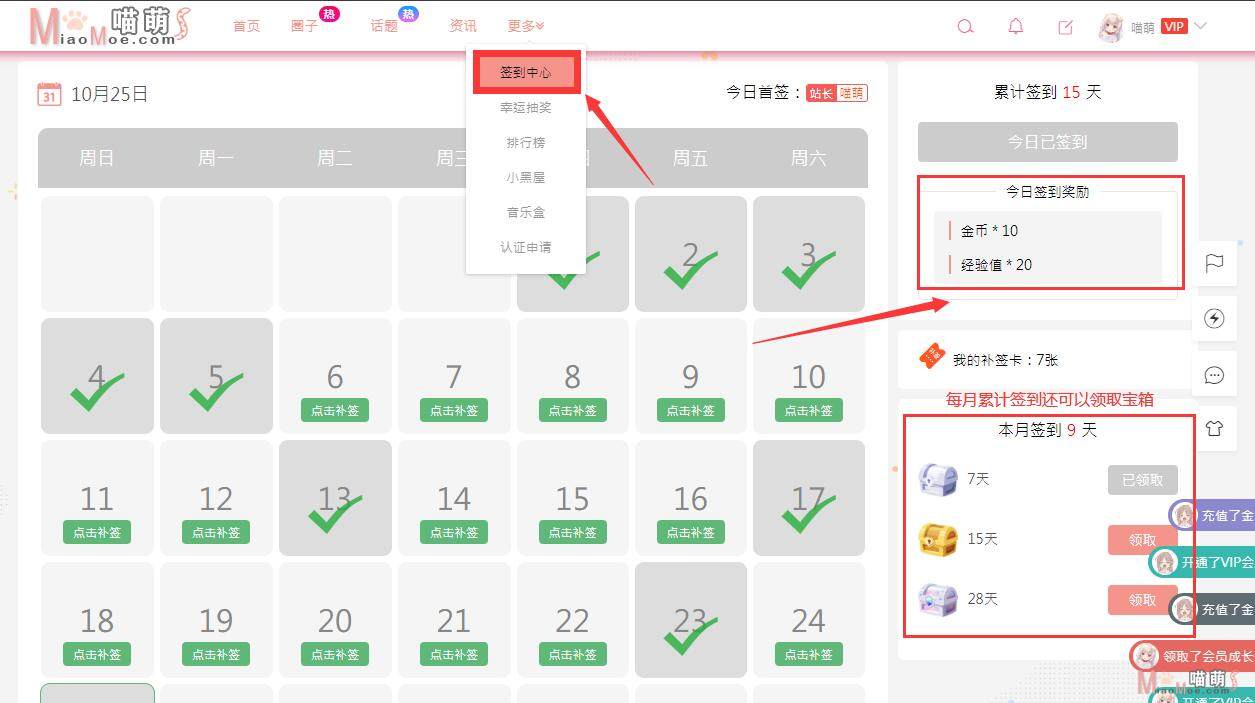Click the compose post pencil icon
This screenshot has height=703, width=1255.
coord(1066,27)
